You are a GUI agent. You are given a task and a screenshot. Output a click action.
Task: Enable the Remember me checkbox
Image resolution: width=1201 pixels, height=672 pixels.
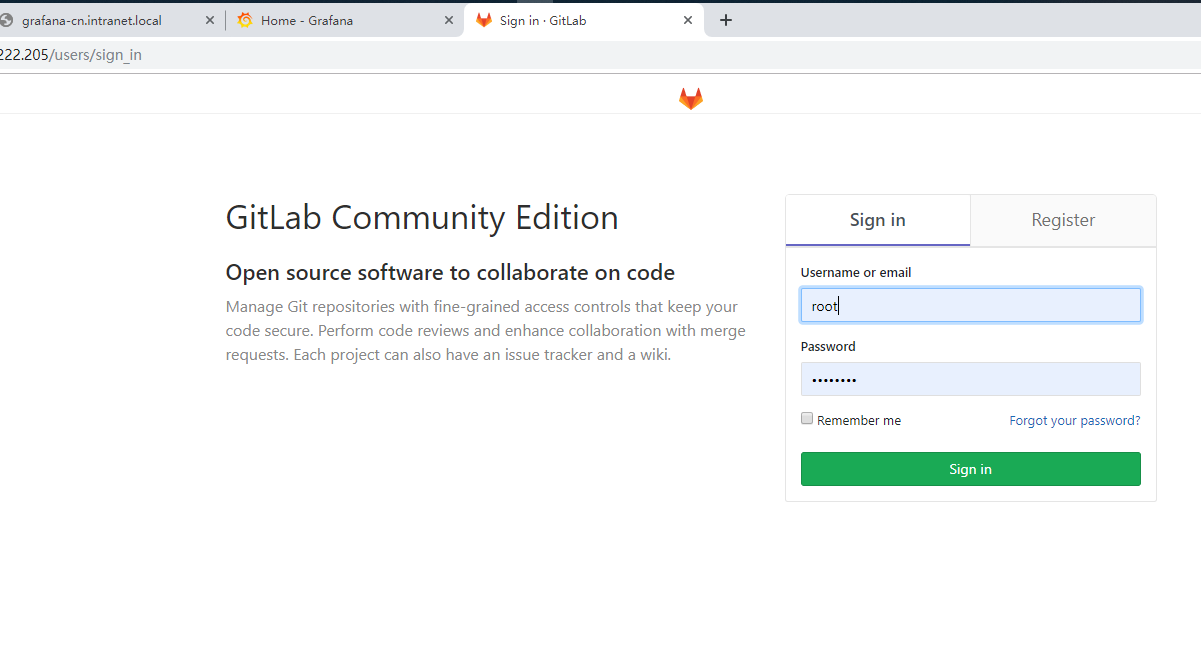(807, 419)
